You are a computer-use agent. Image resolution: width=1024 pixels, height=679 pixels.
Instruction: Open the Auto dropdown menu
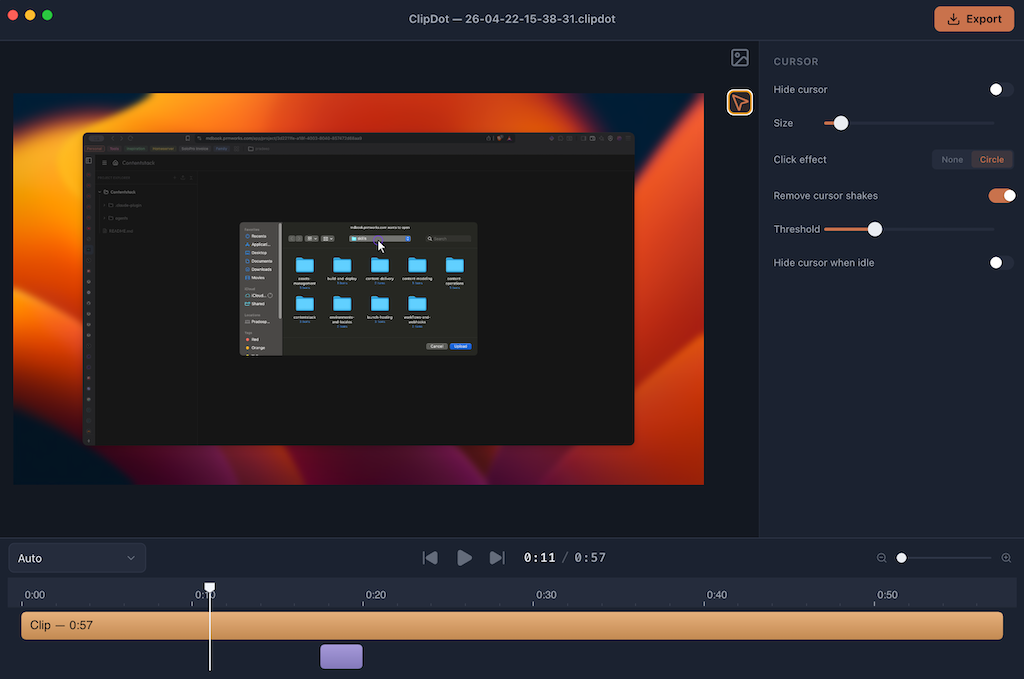pos(77,558)
